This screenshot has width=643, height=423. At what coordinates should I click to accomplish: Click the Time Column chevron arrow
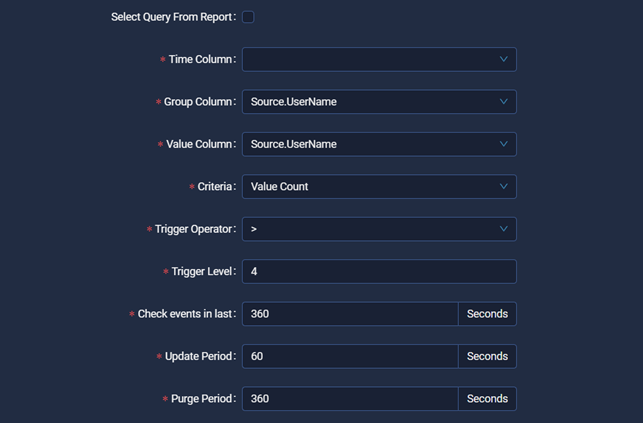pos(504,60)
